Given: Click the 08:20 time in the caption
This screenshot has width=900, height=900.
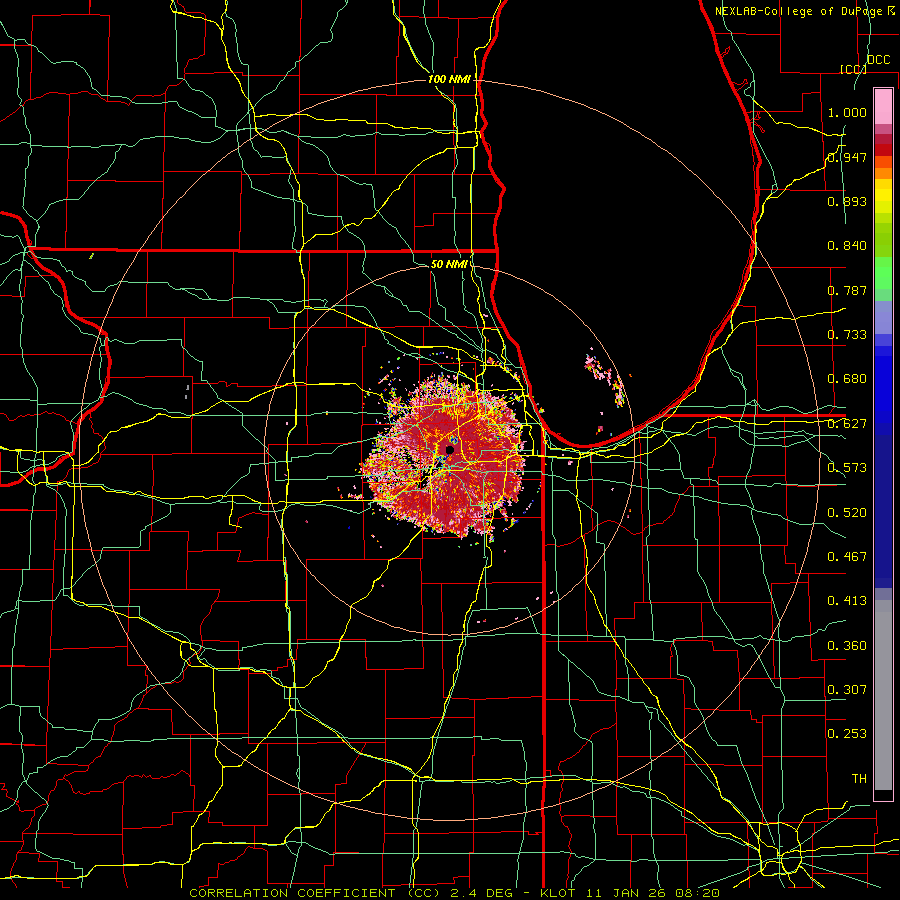Looking at the screenshot, I should (698, 893).
